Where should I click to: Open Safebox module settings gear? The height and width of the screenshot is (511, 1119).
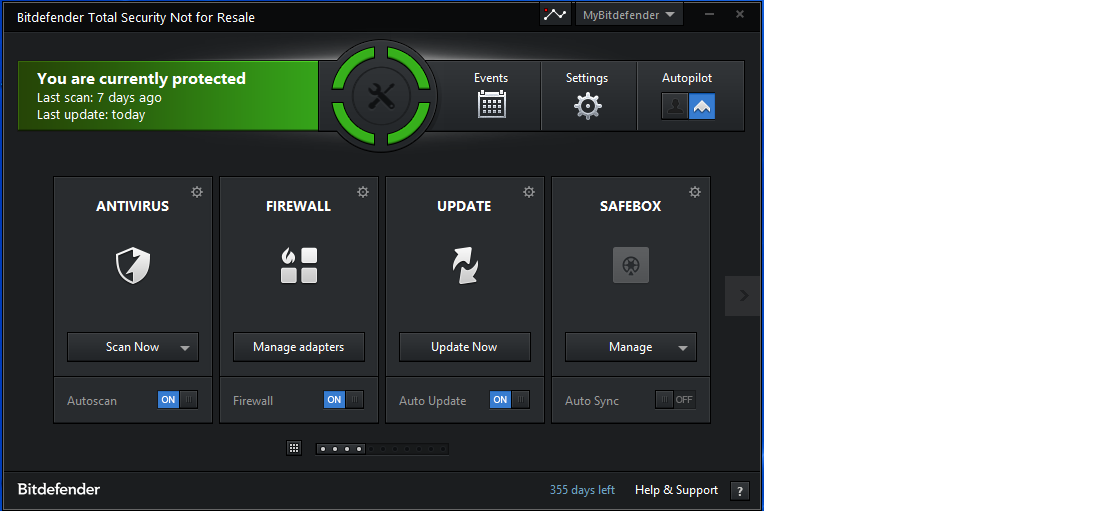(694, 192)
